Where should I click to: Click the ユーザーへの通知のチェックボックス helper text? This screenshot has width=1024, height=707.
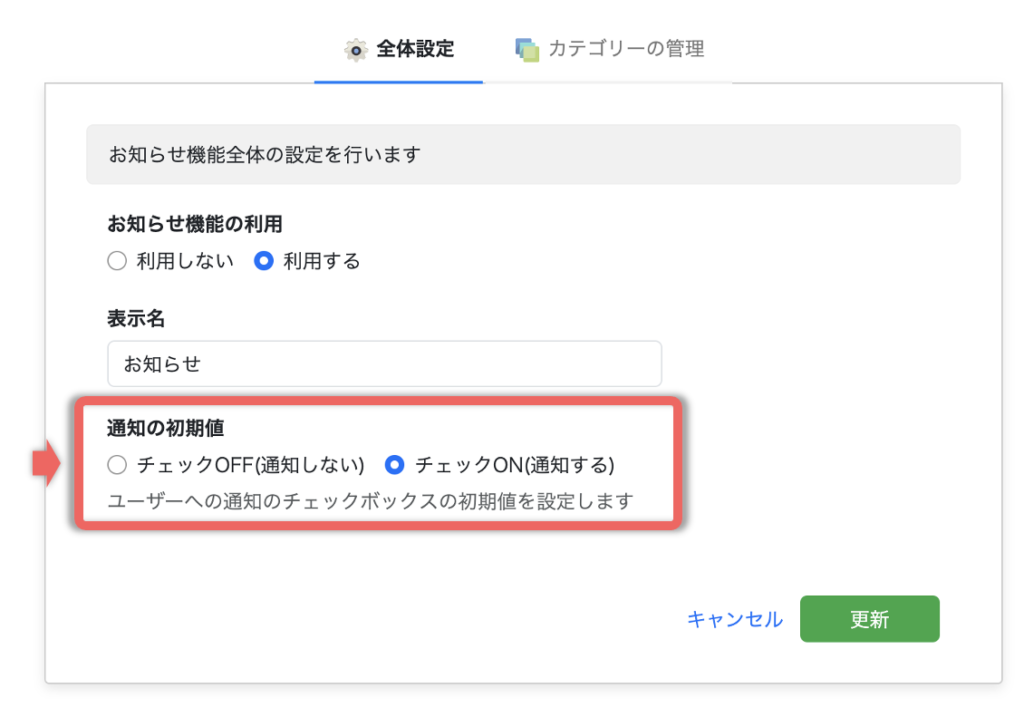pyautogui.click(x=370, y=501)
